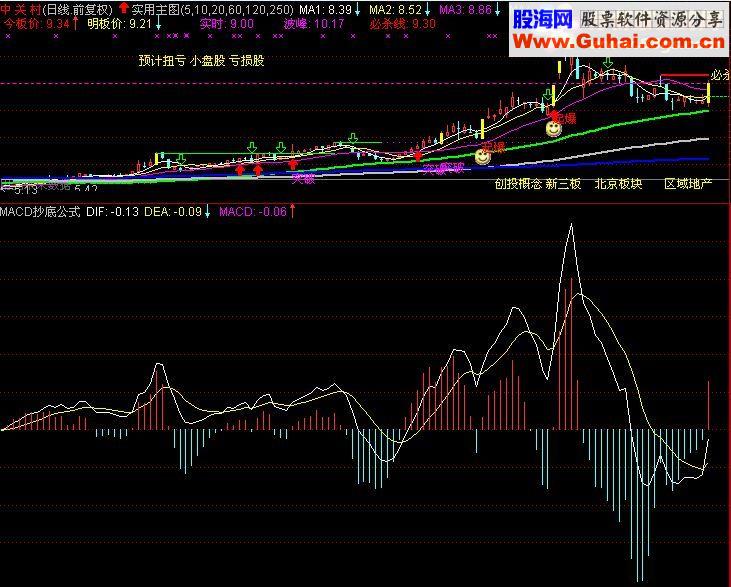Screen dimensions: 731x587
Task: Click the 区域地产 sector tag
Action: 688,184
